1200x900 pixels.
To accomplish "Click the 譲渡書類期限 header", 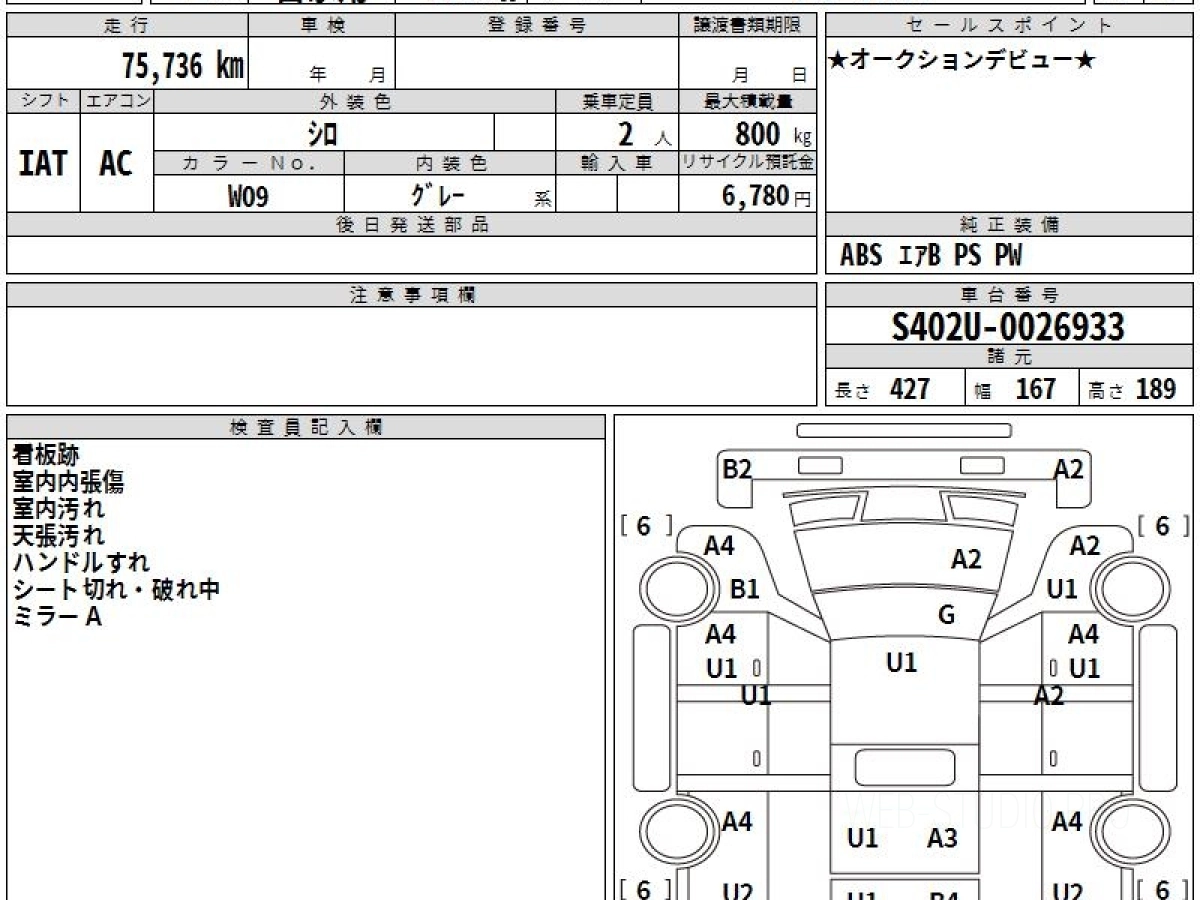I will tap(748, 26).
